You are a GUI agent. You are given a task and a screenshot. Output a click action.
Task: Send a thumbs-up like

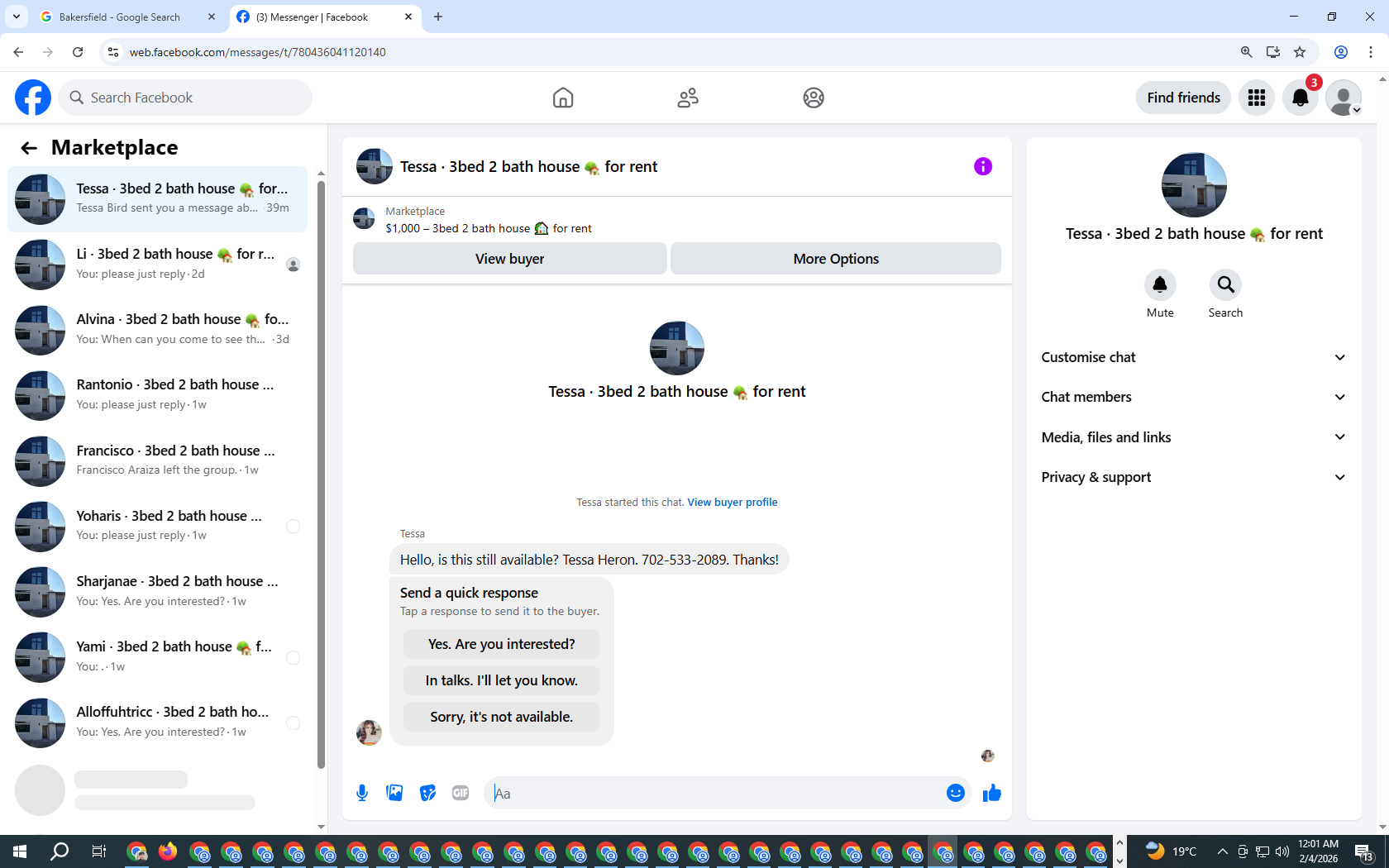992,794
